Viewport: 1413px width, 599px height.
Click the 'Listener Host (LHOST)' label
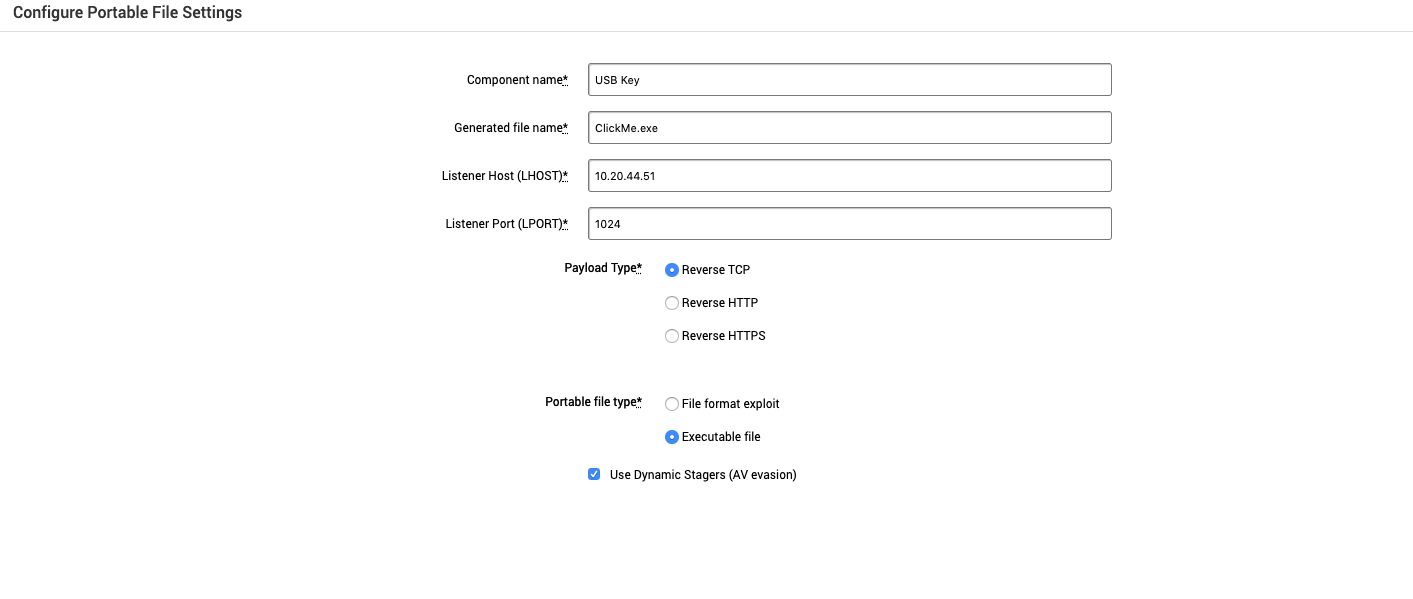(x=501, y=176)
